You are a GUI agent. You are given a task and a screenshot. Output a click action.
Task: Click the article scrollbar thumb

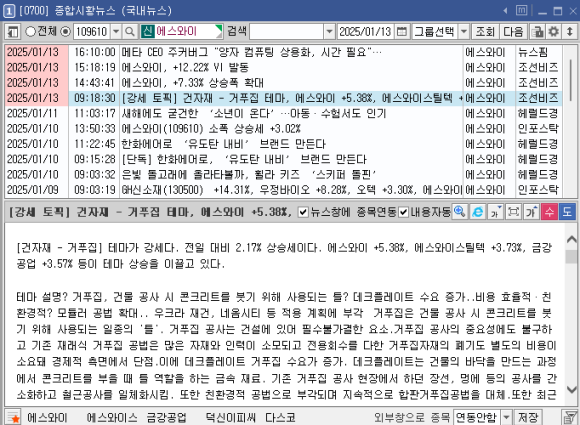[571, 256]
